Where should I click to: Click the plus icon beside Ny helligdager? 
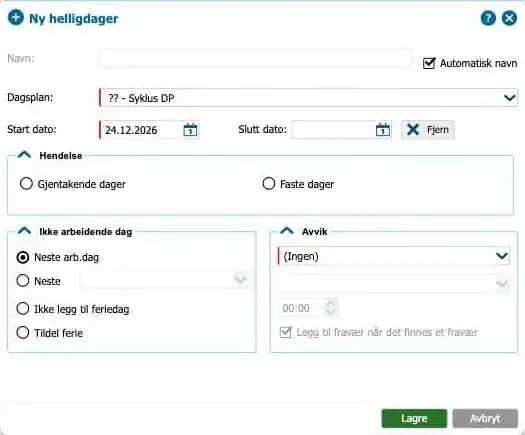[16, 17]
